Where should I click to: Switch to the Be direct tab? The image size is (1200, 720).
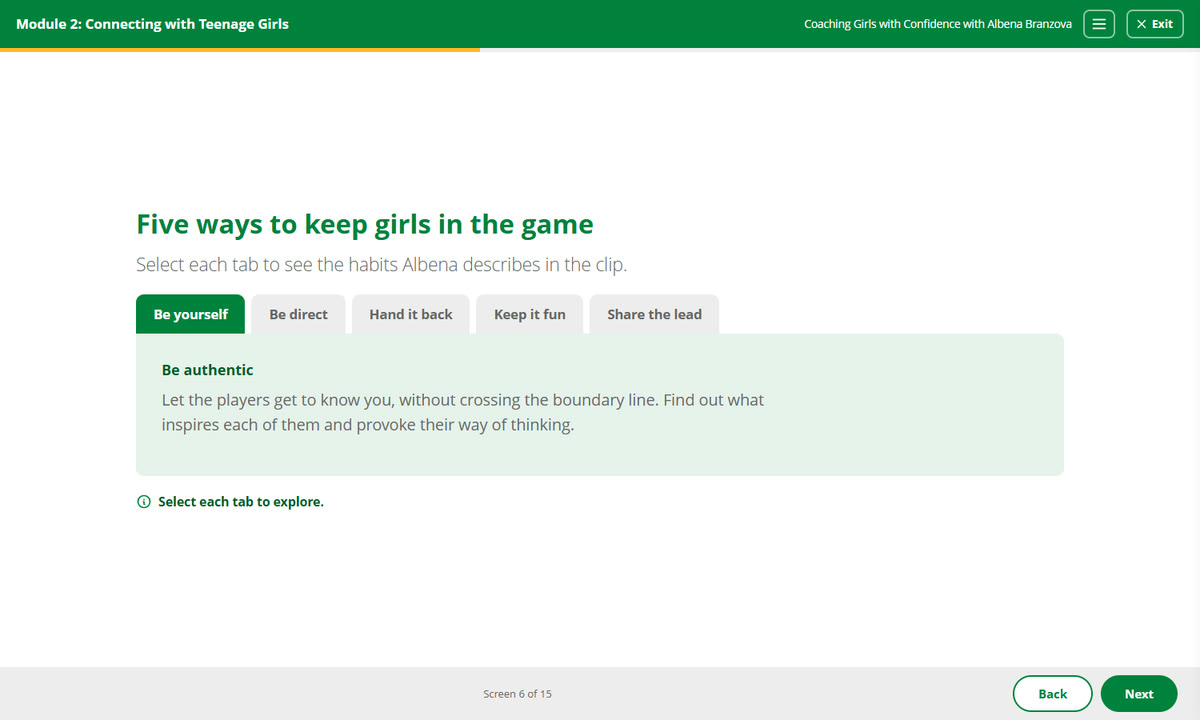point(298,314)
